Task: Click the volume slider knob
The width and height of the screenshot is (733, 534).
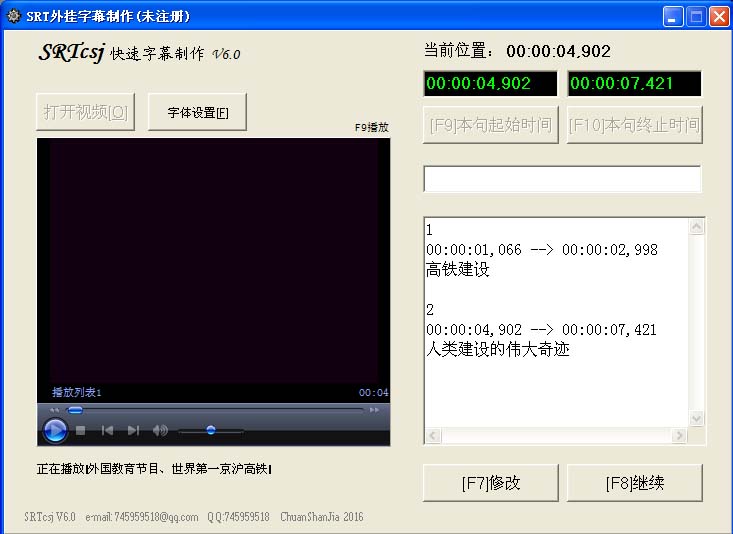Action: [211, 430]
